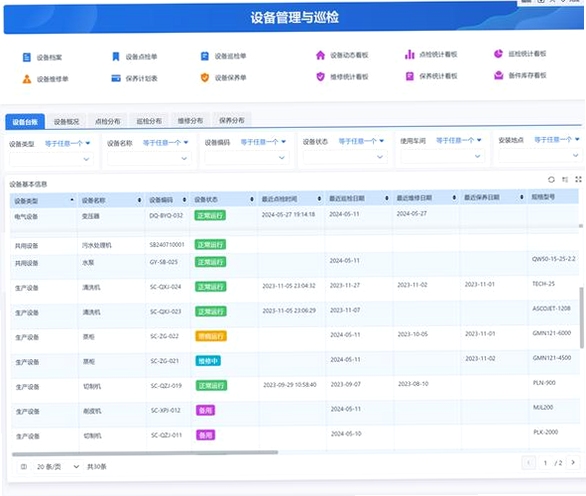Sort by 设备类型 column sort icon
This screenshot has width=586, height=496.
click(x=72, y=200)
